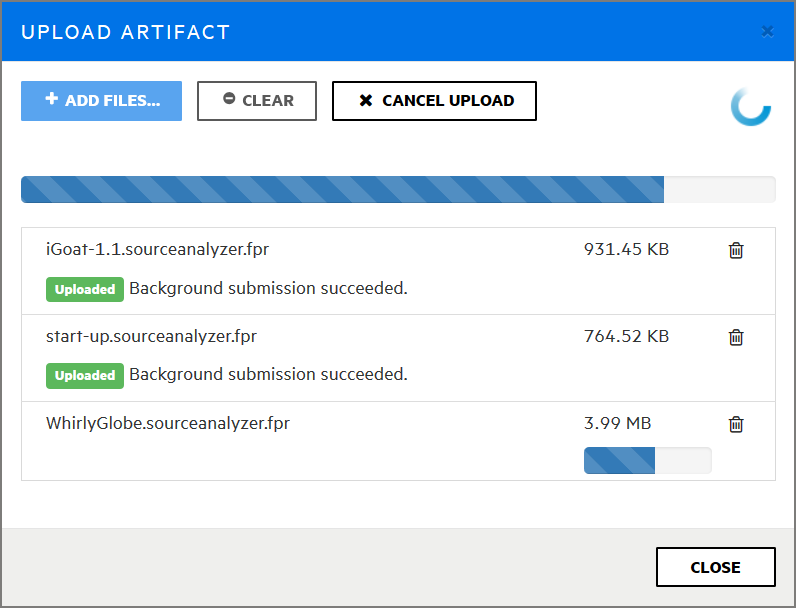Select the iGoat-1.1.sourceanalyzer.fpr file name

pos(157,249)
